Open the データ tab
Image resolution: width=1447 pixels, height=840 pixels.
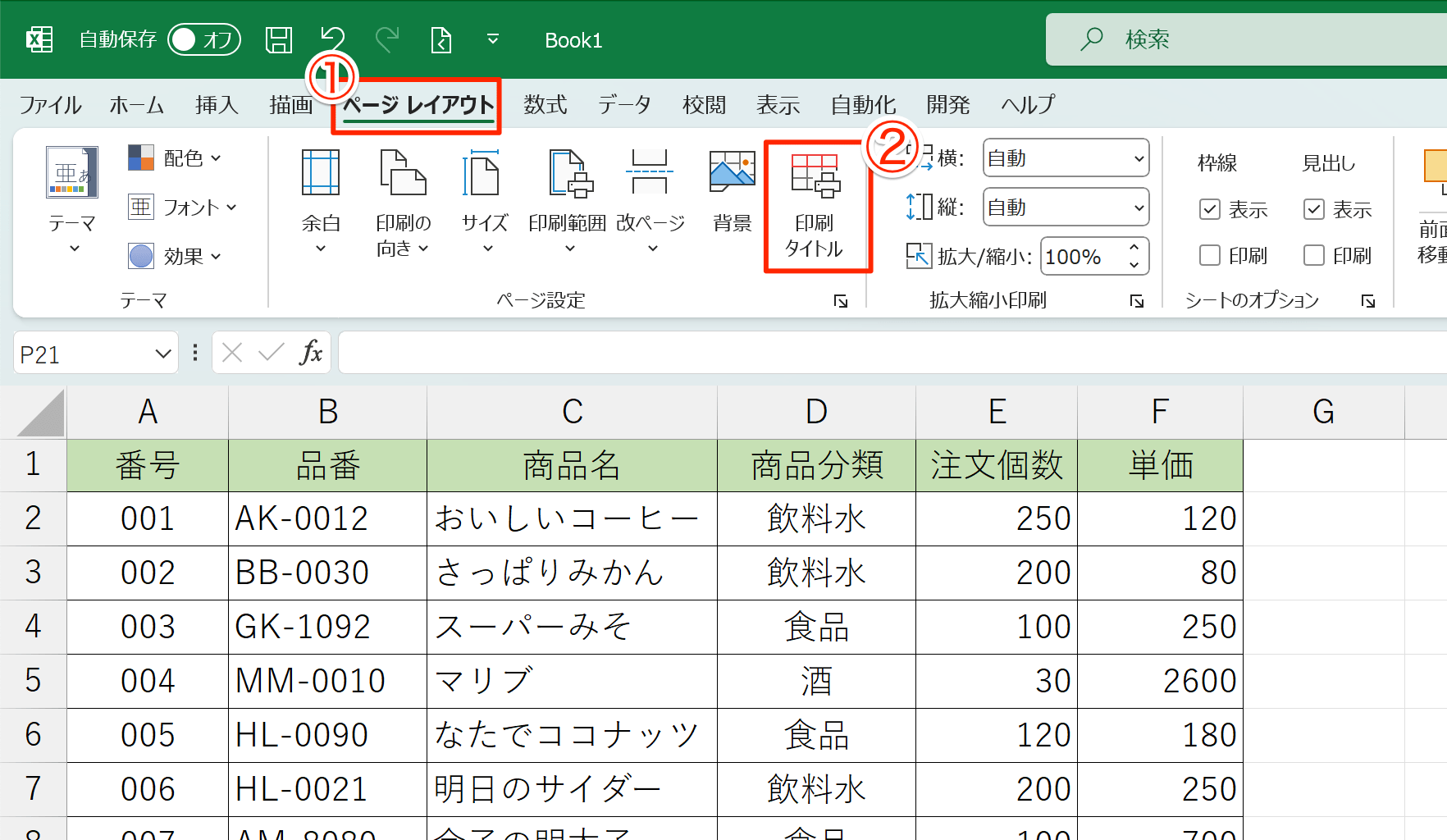625,105
